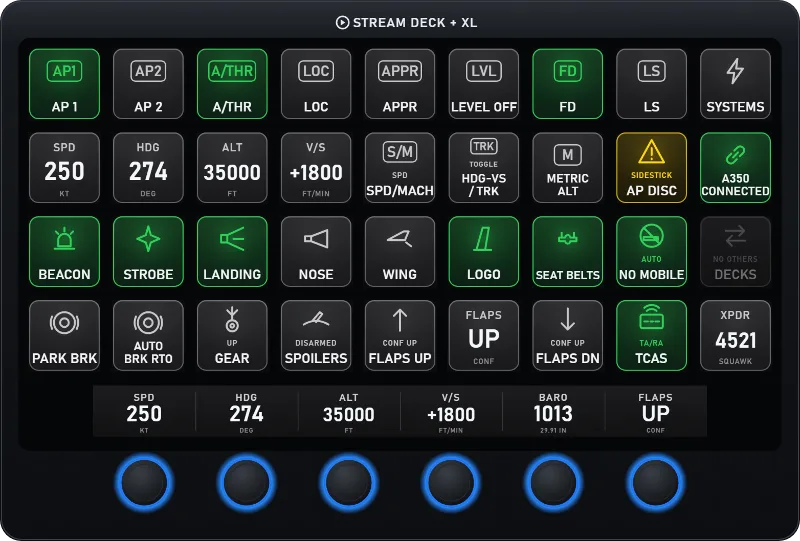Tap the FLAPS UP touch strip segment
Screen dimensions: 800x541
[x=656, y=411]
